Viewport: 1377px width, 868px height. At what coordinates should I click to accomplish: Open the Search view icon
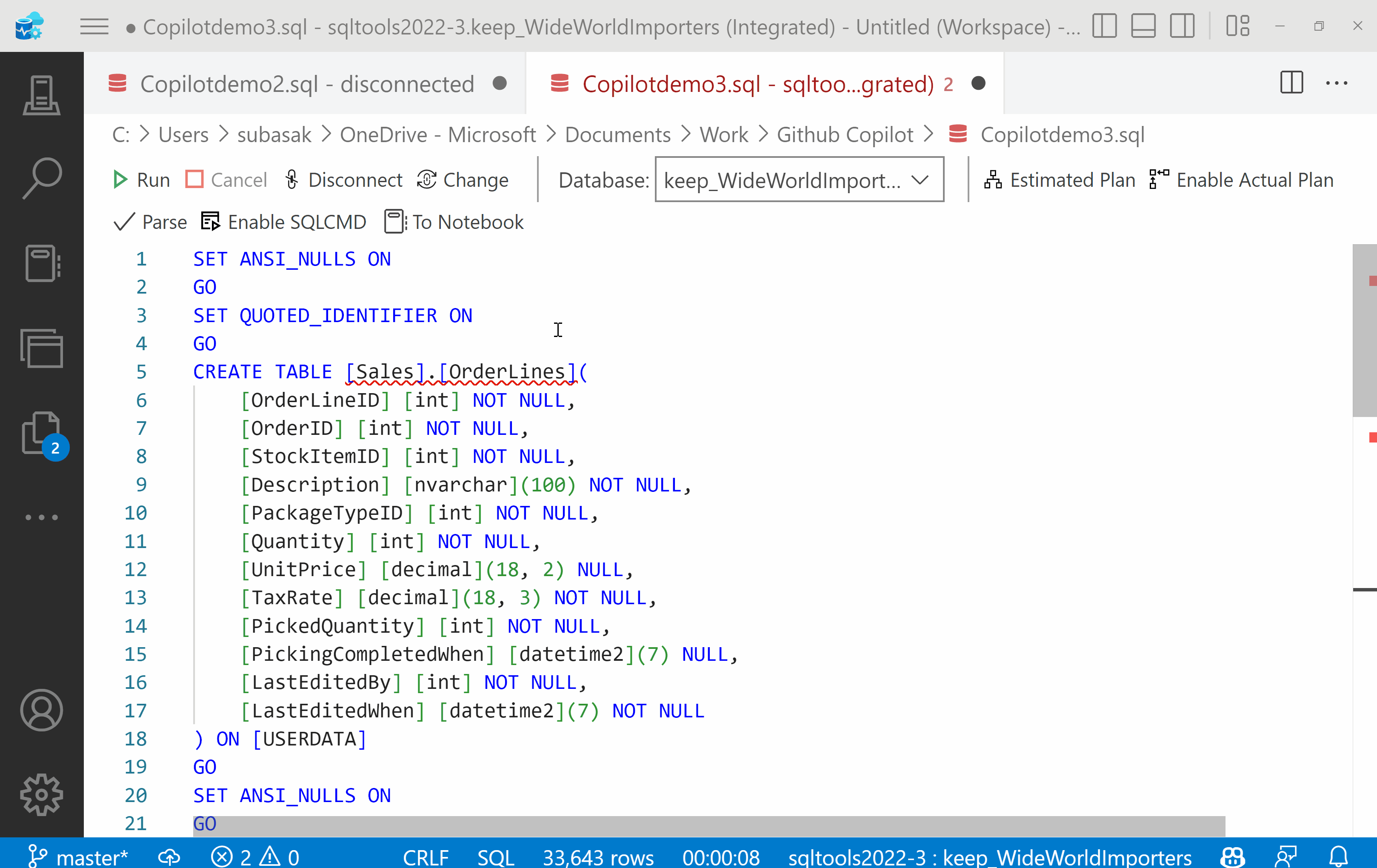click(x=41, y=178)
